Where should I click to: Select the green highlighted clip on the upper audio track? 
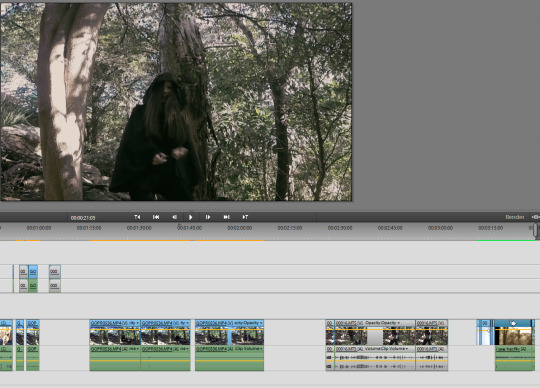coord(33,286)
